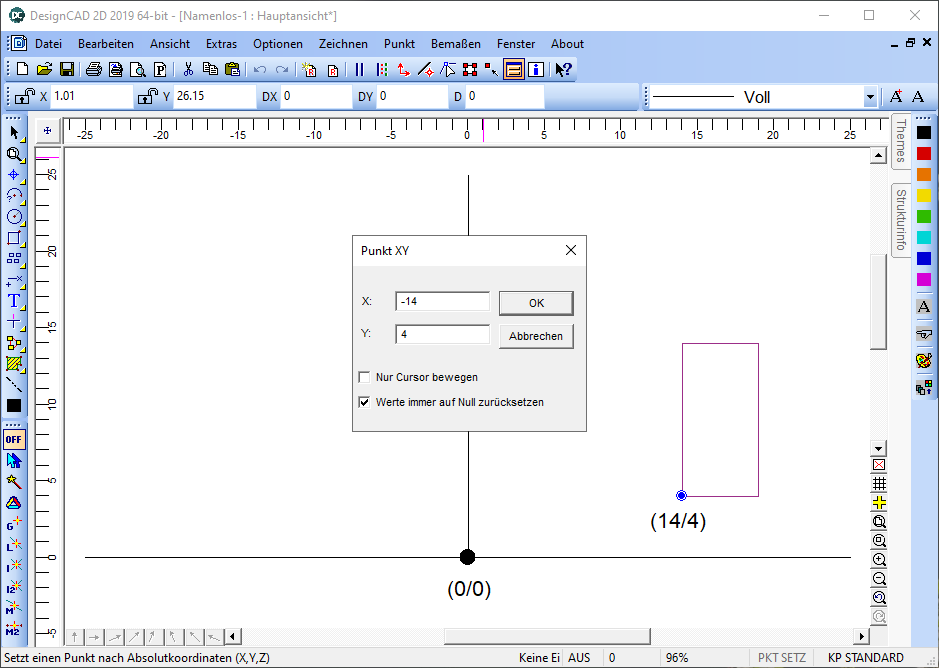Select the Text tool in left toolbox
Screen dimensions: 939x668
point(14,300)
